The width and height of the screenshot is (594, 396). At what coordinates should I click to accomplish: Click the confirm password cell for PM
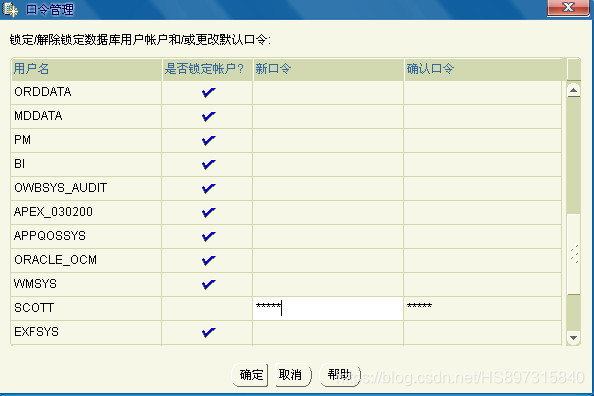483,141
